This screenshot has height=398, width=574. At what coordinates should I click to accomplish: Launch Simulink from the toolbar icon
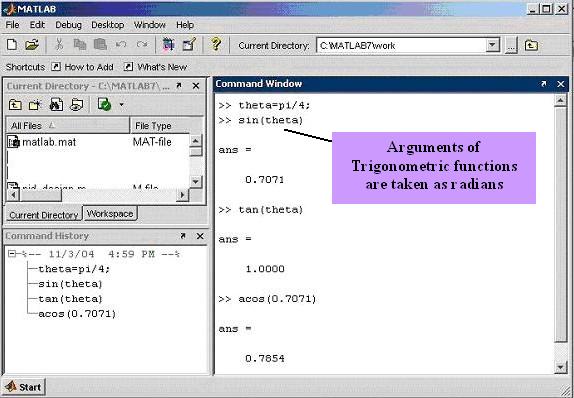[168, 45]
